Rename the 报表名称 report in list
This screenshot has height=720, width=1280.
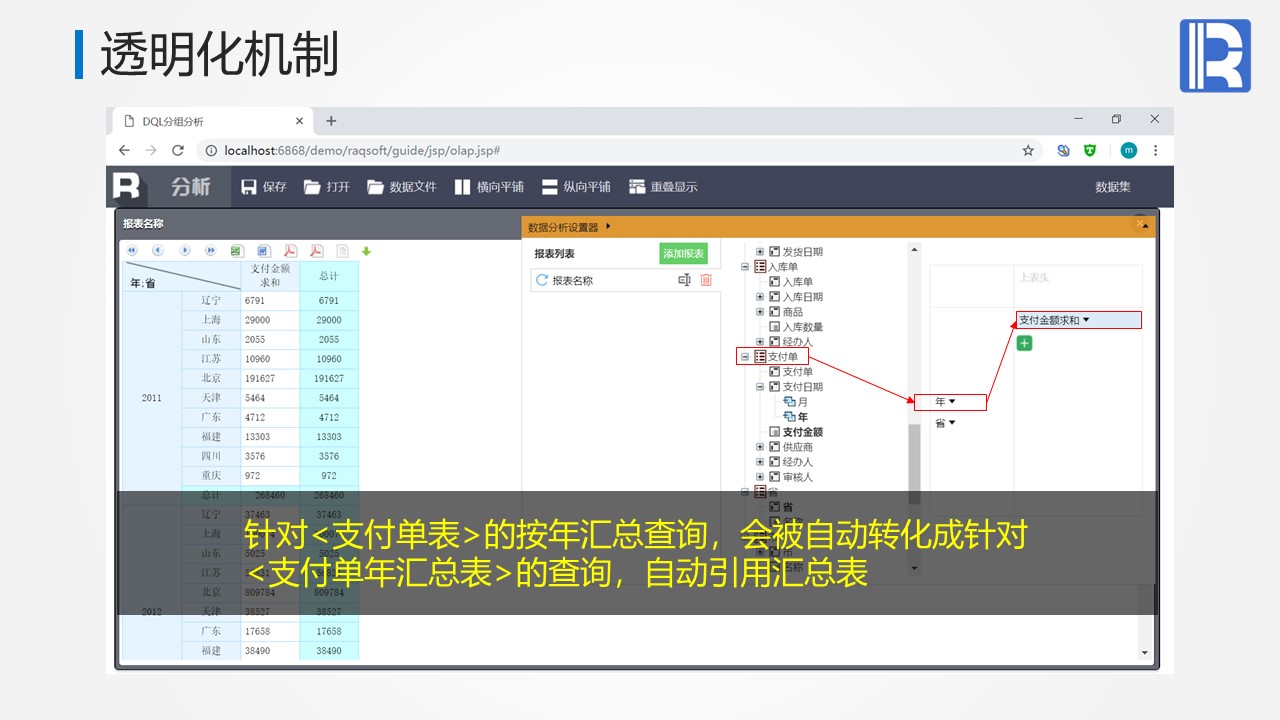click(x=684, y=280)
